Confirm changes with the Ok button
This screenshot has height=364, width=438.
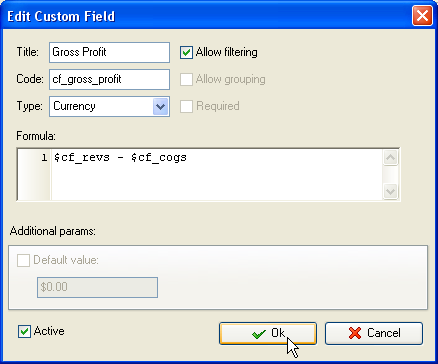[268, 333]
